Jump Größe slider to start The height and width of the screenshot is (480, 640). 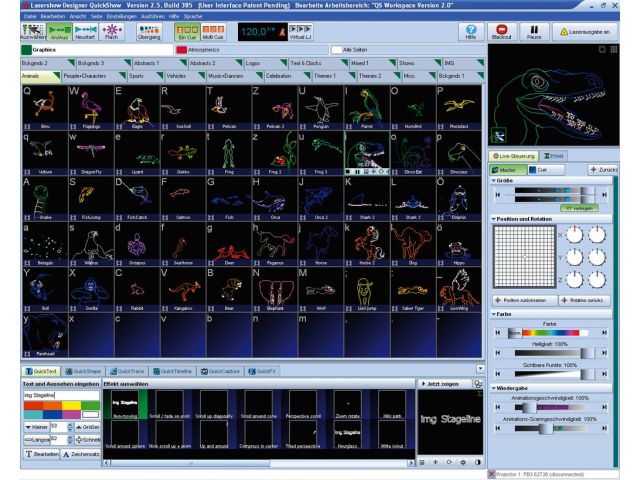498,195
